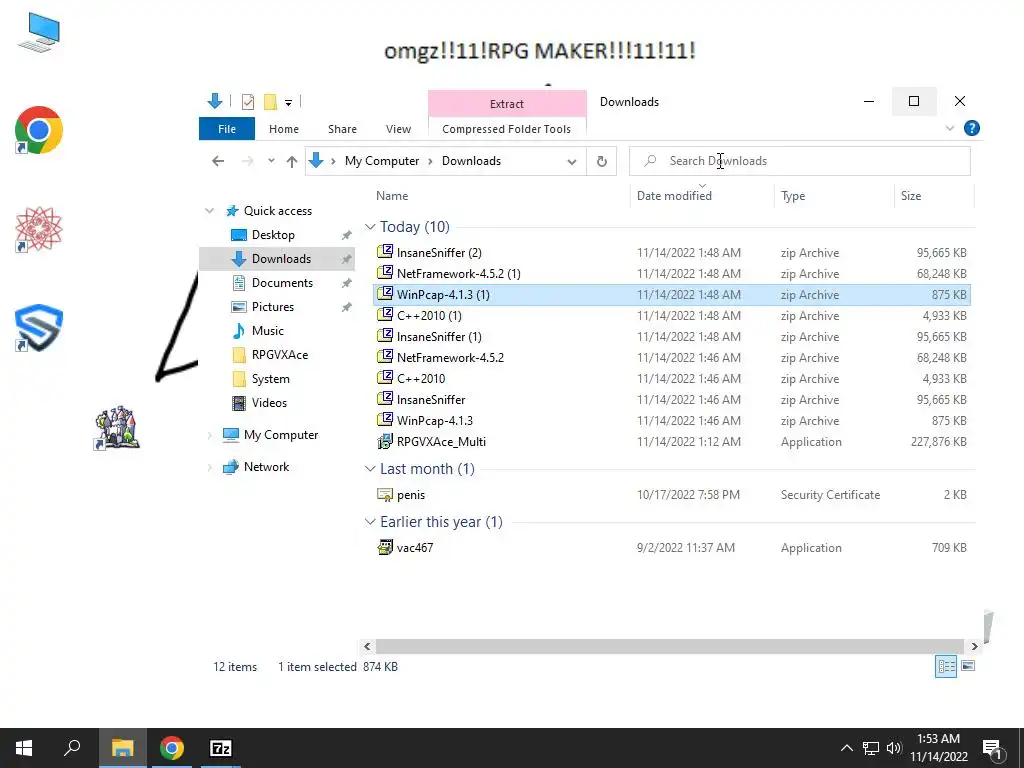
Task: Select the vac467 application file
Action: [x=673, y=547]
